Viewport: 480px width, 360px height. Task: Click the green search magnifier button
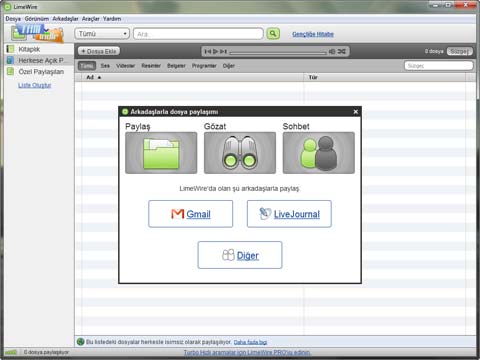pyautogui.click(x=273, y=34)
